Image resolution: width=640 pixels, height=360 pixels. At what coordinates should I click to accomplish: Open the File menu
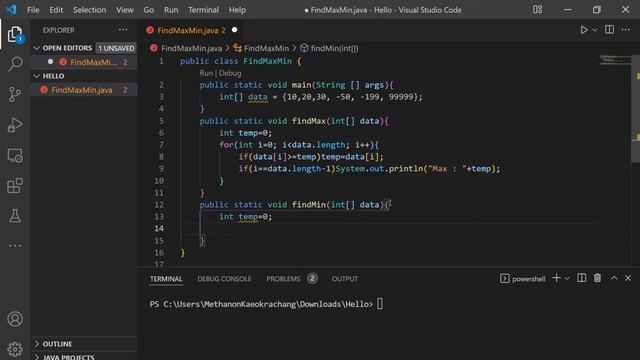(x=33, y=10)
